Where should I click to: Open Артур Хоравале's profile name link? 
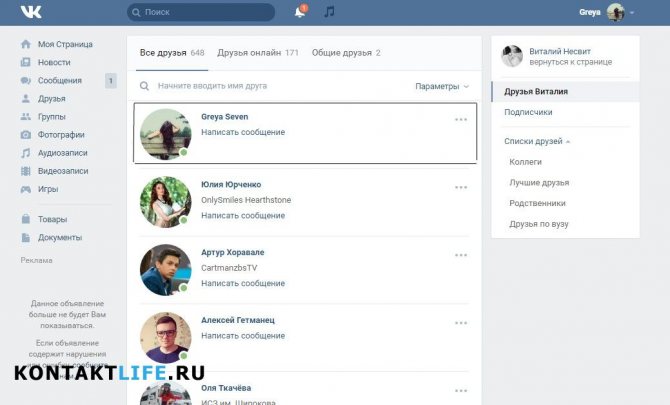pos(232,252)
